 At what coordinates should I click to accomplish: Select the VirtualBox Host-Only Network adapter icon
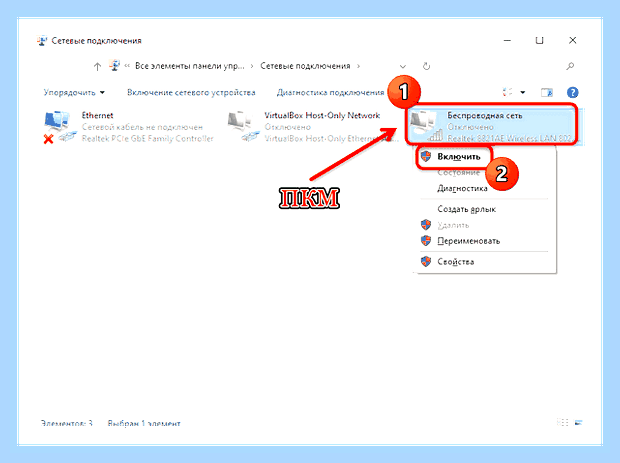click(243, 127)
